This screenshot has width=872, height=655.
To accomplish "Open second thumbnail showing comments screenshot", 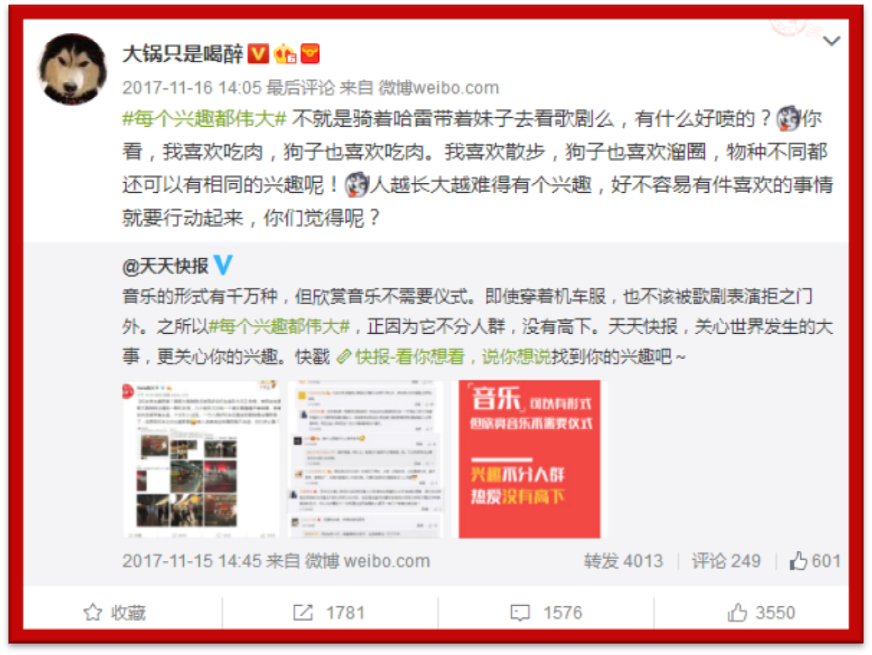I will coord(365,459).
